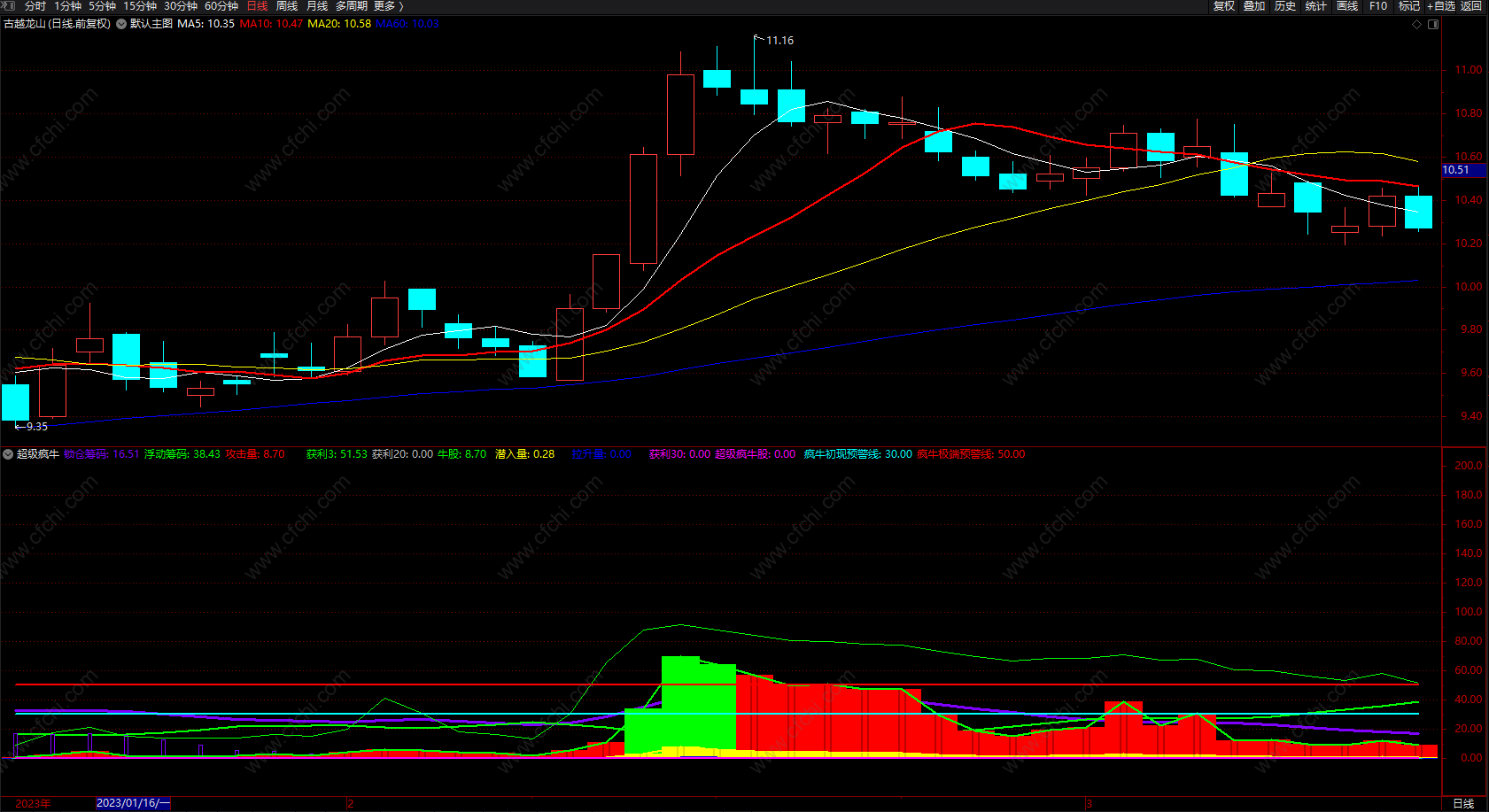Click the 2023年 year label on timeline

point(33,804)
